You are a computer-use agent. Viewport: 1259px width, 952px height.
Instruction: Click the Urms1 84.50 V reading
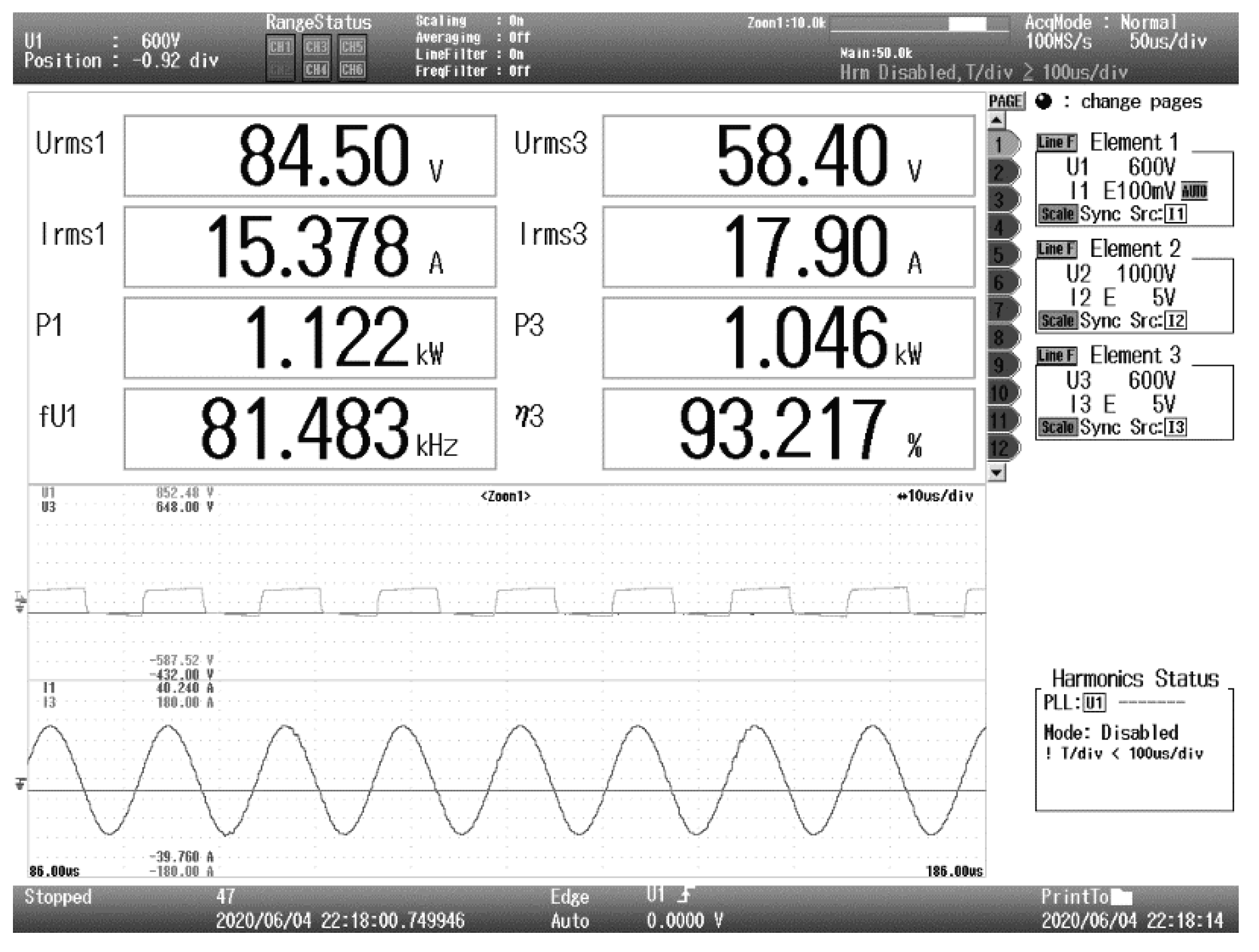(x=310, y=156)
